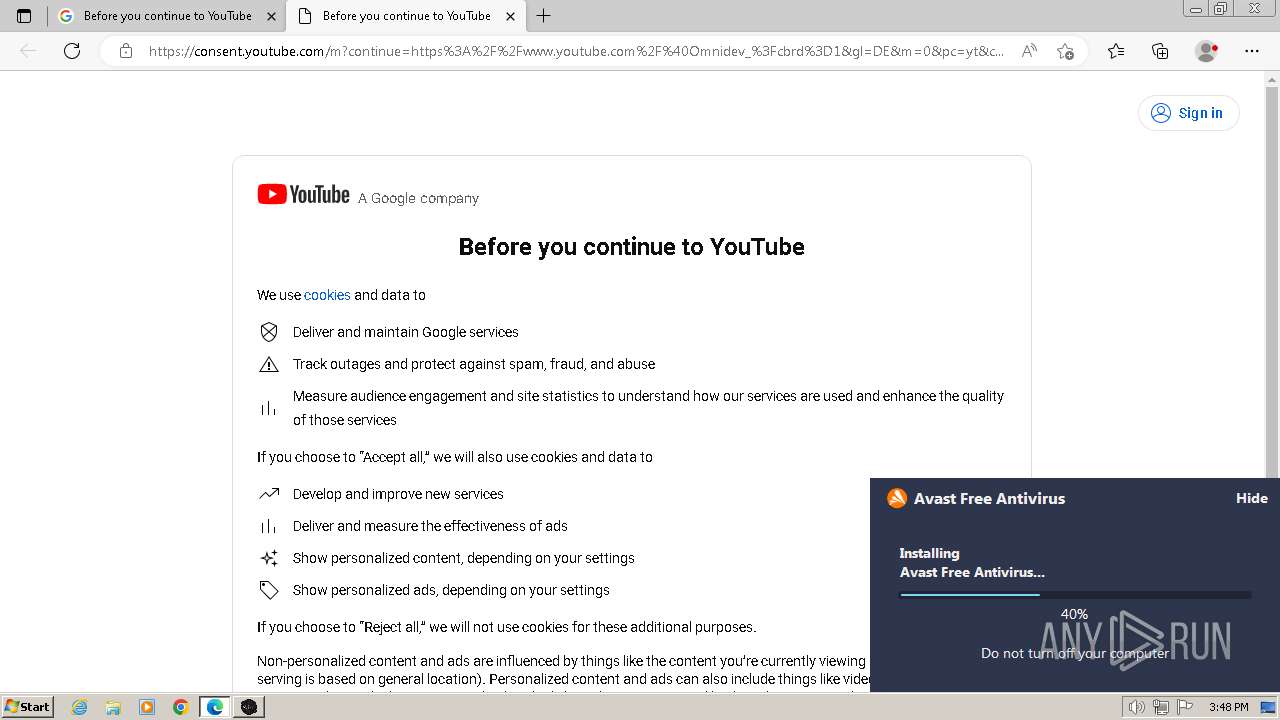Click the Before you continue to YouTube heading
This screenshot has width=1280, height=720.
631,247
